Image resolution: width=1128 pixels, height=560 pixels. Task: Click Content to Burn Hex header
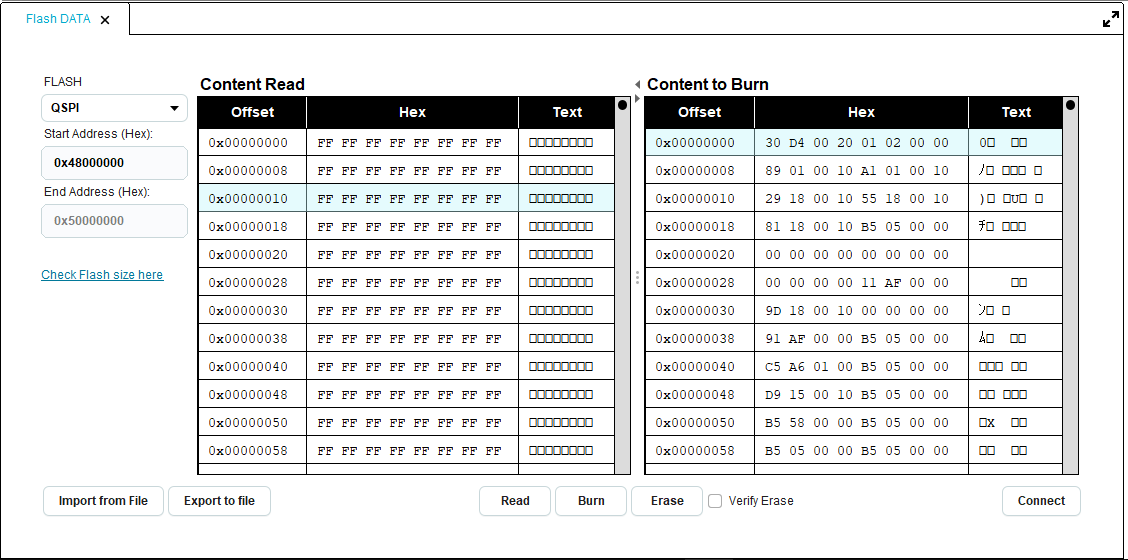861,112
